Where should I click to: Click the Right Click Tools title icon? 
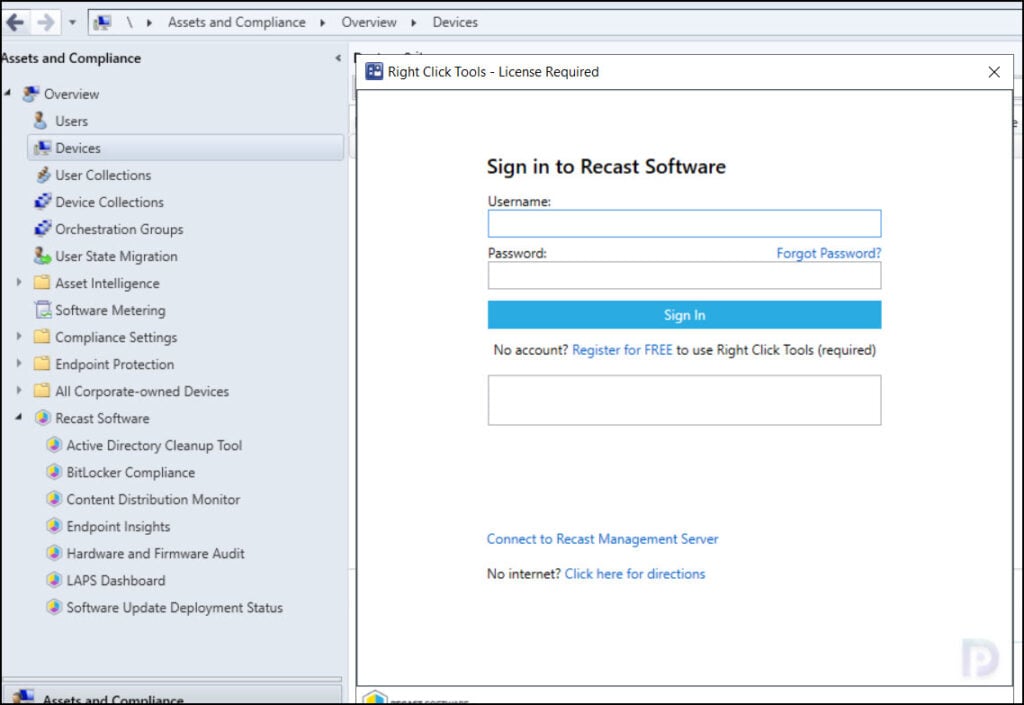coord(374,71)
